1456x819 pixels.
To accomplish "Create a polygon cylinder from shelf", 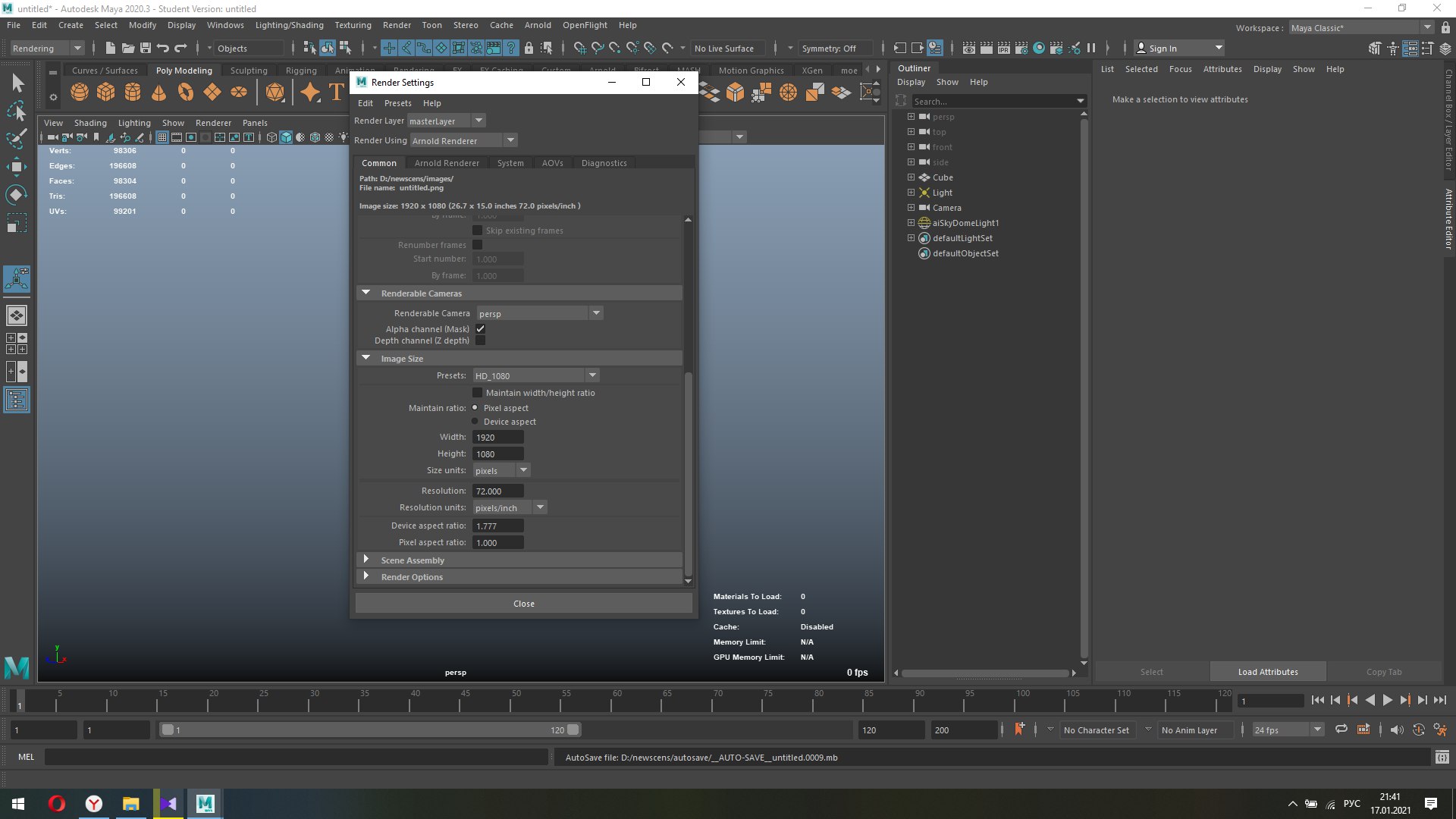I will pyautogui.click(x=133, y=93).
